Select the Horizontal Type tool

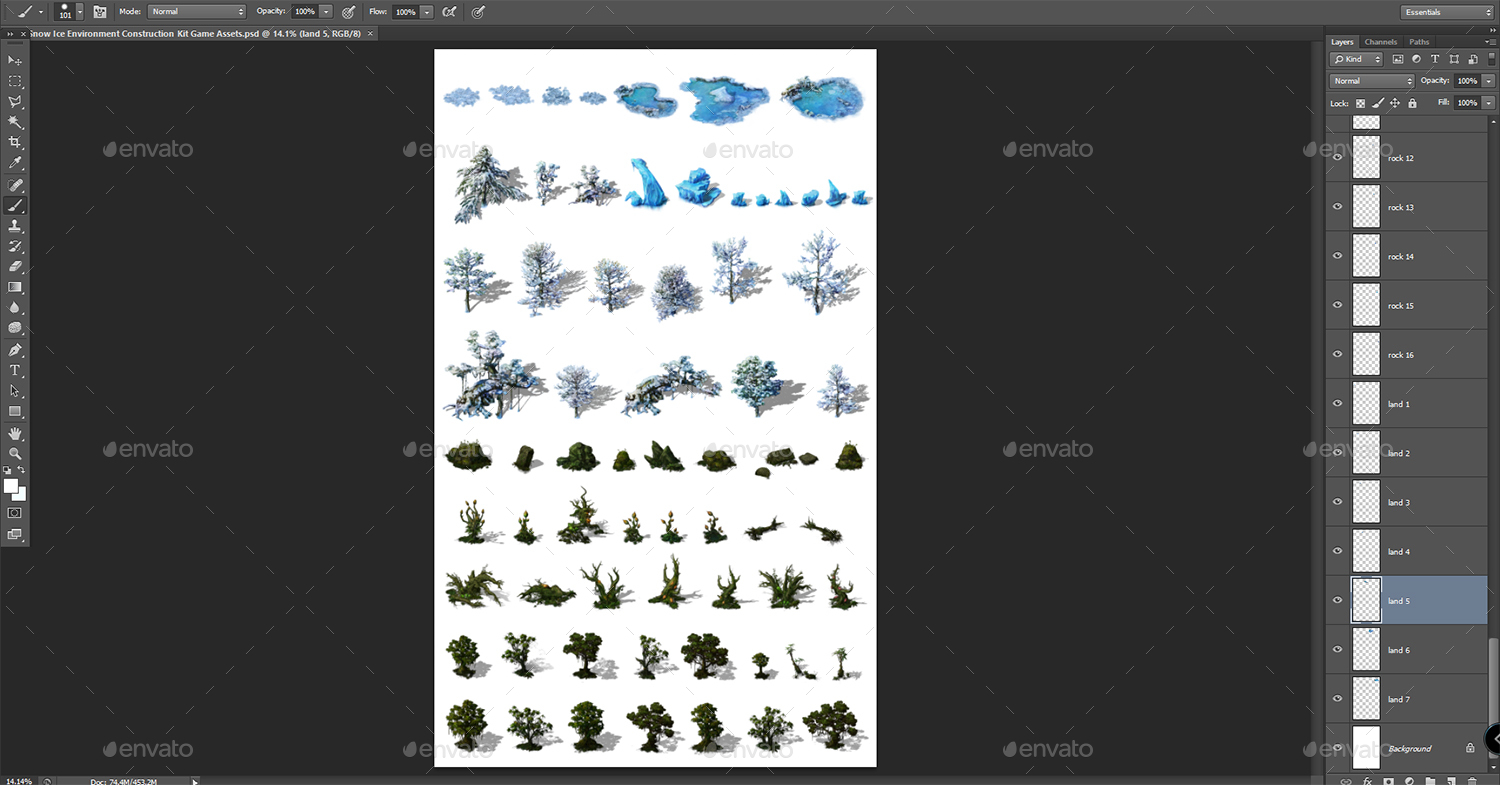pos(14,370)
